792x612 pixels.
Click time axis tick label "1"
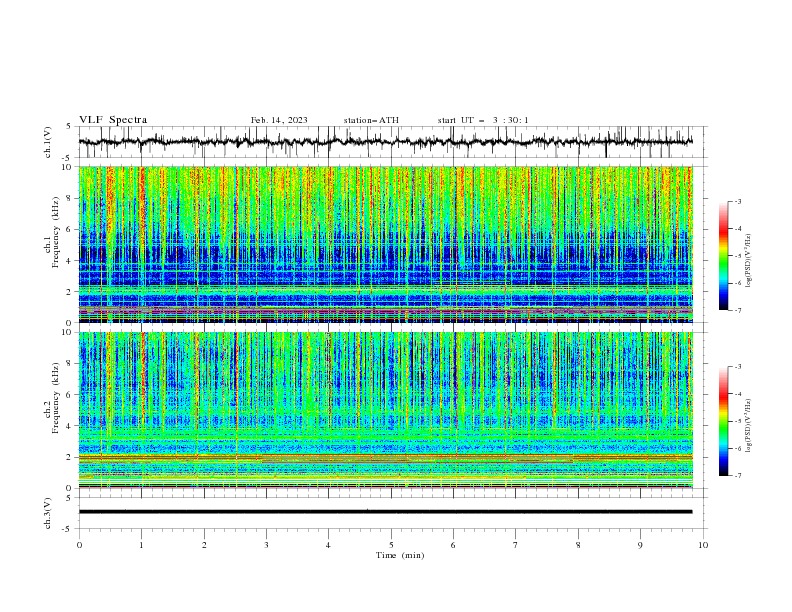tap(141, 545)
